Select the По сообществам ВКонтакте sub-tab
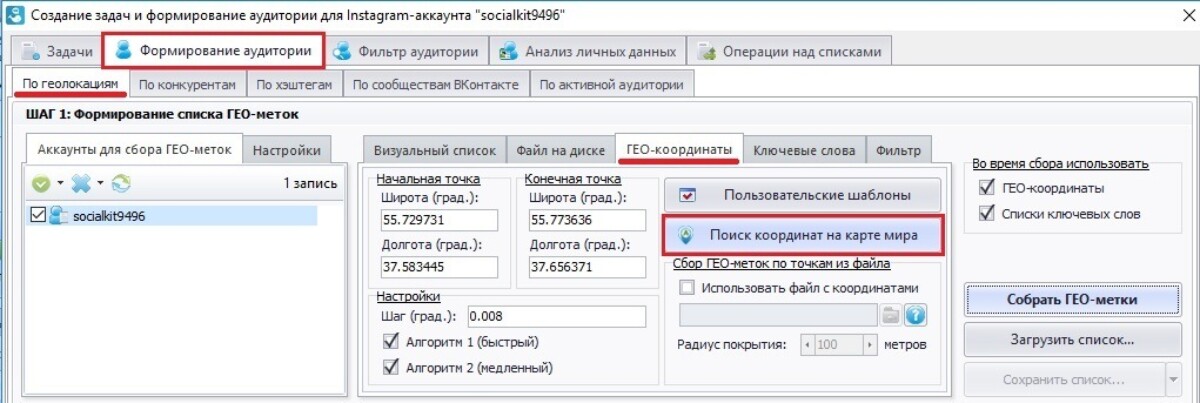 pos(436,85)
